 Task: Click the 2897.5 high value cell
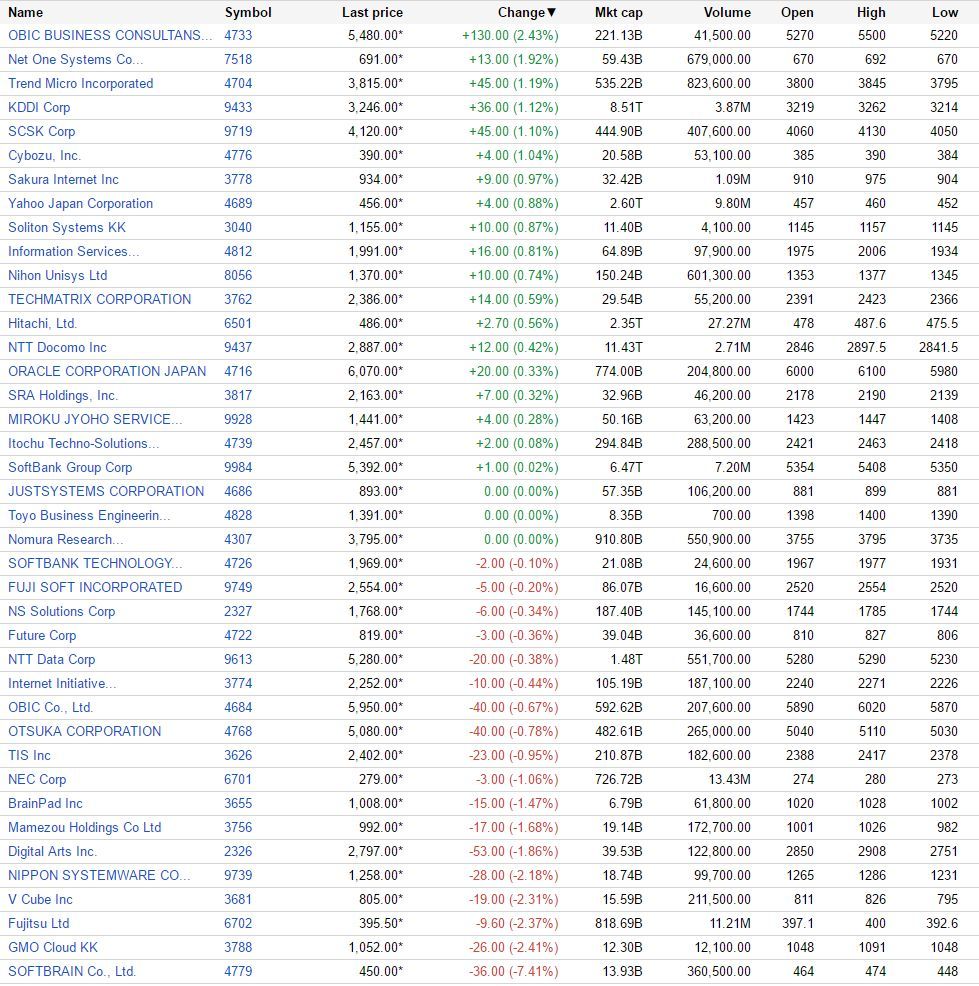coord(866,348)
